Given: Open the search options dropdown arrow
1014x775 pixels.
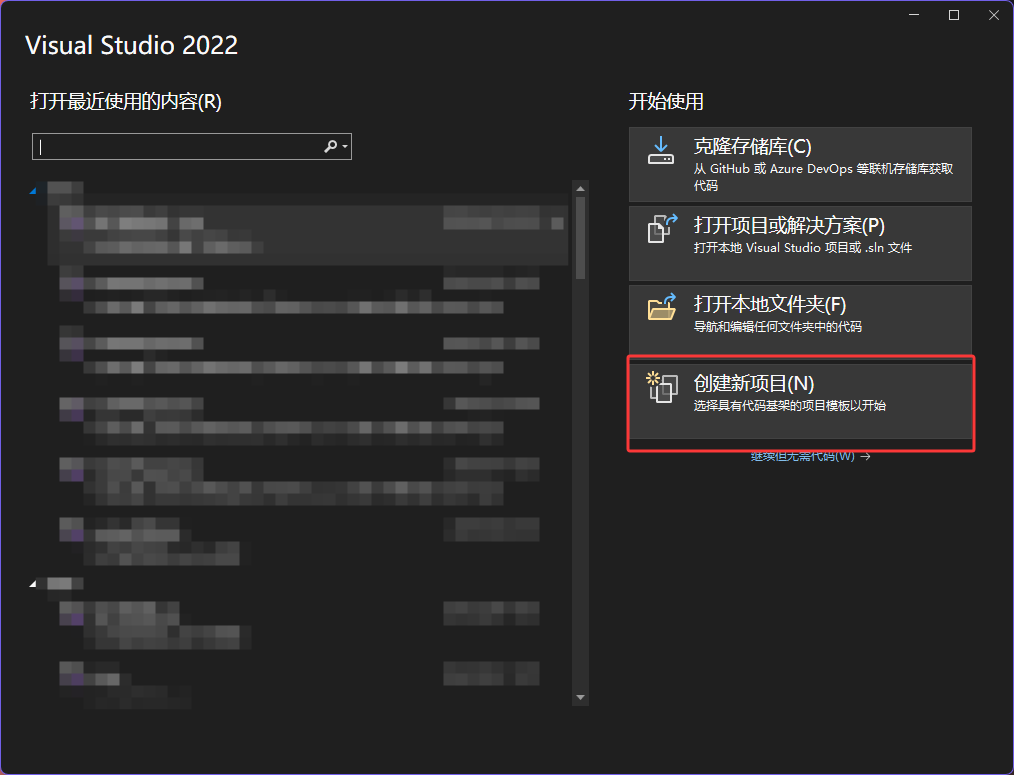Looking at the screenshot, I should (x=345, y=147).
